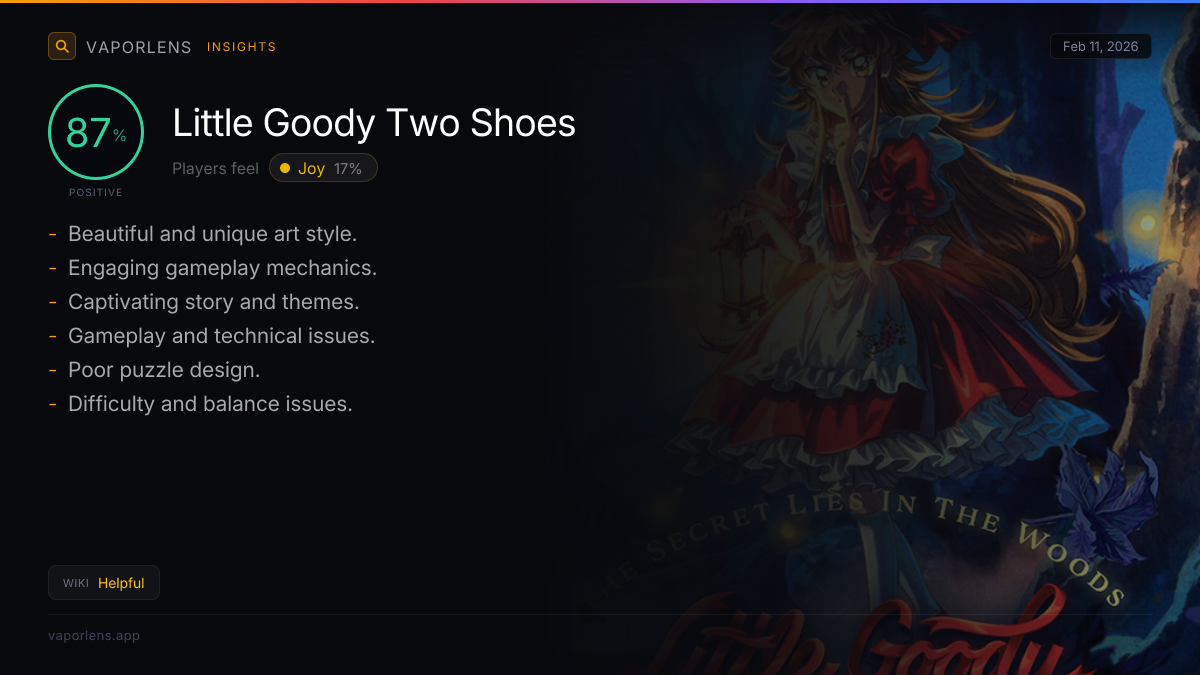The width and height of the screenshot is (1200, 675).
Task: Click the VaporLens magnifier logo icon
Action: click(x=62, y=46)
